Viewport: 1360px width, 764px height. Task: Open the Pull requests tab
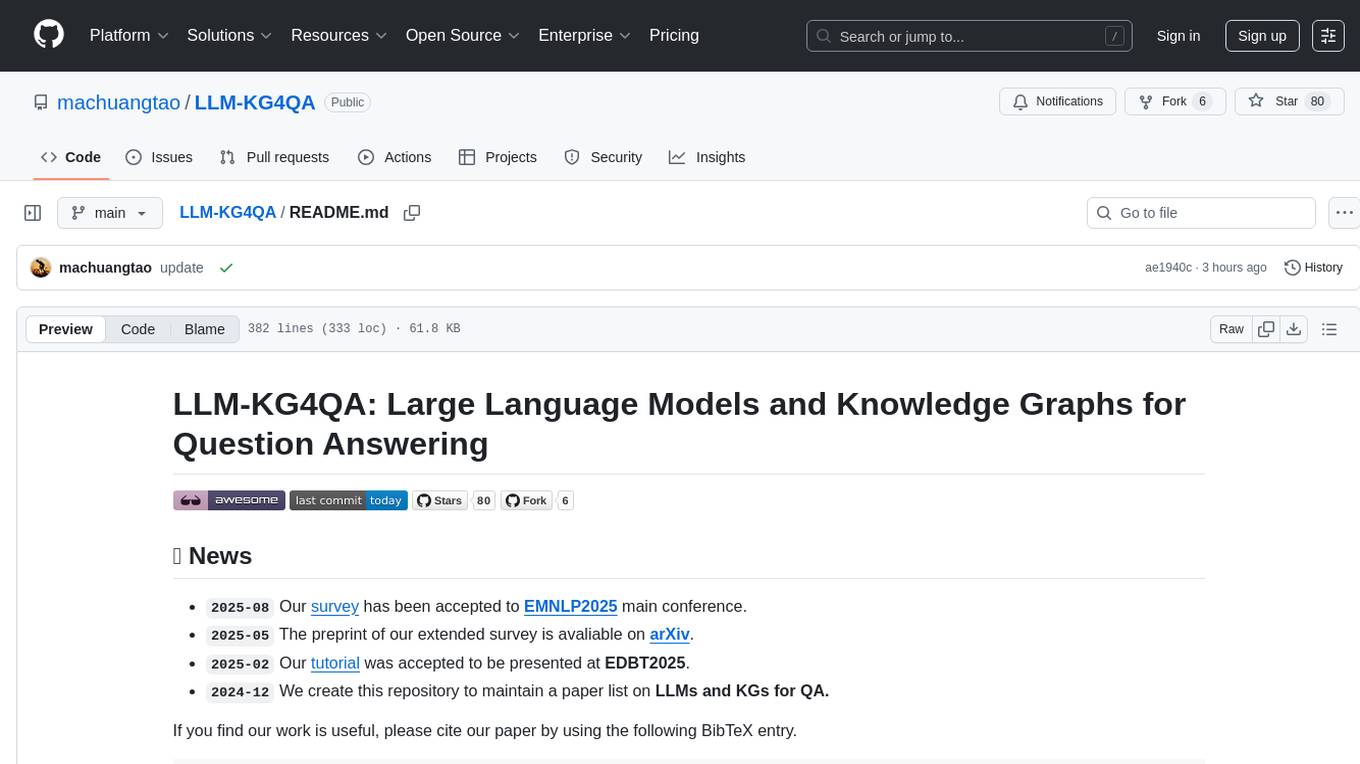pos(274,157)
